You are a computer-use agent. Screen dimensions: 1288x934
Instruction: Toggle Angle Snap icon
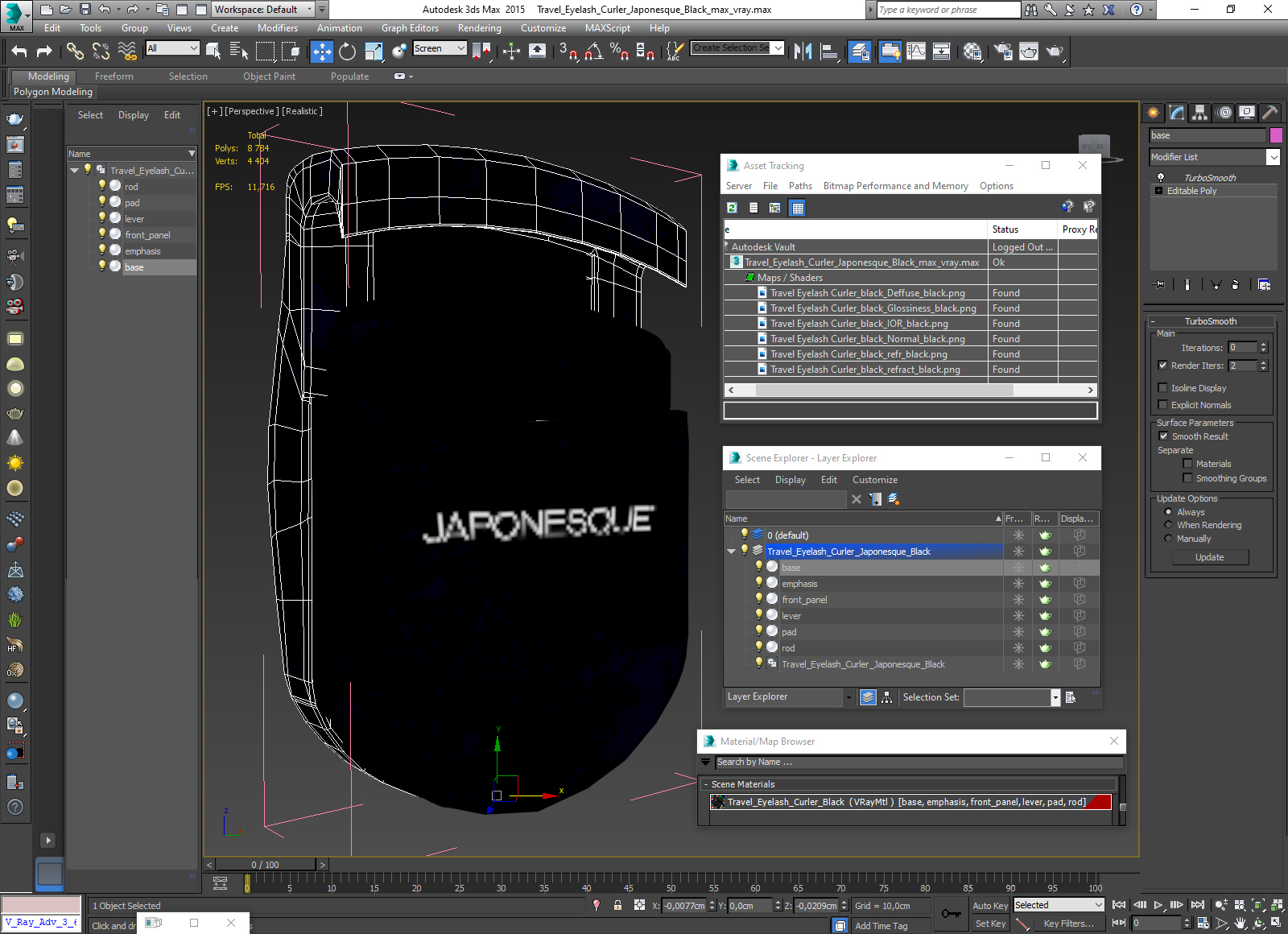(x=593, y=52)
